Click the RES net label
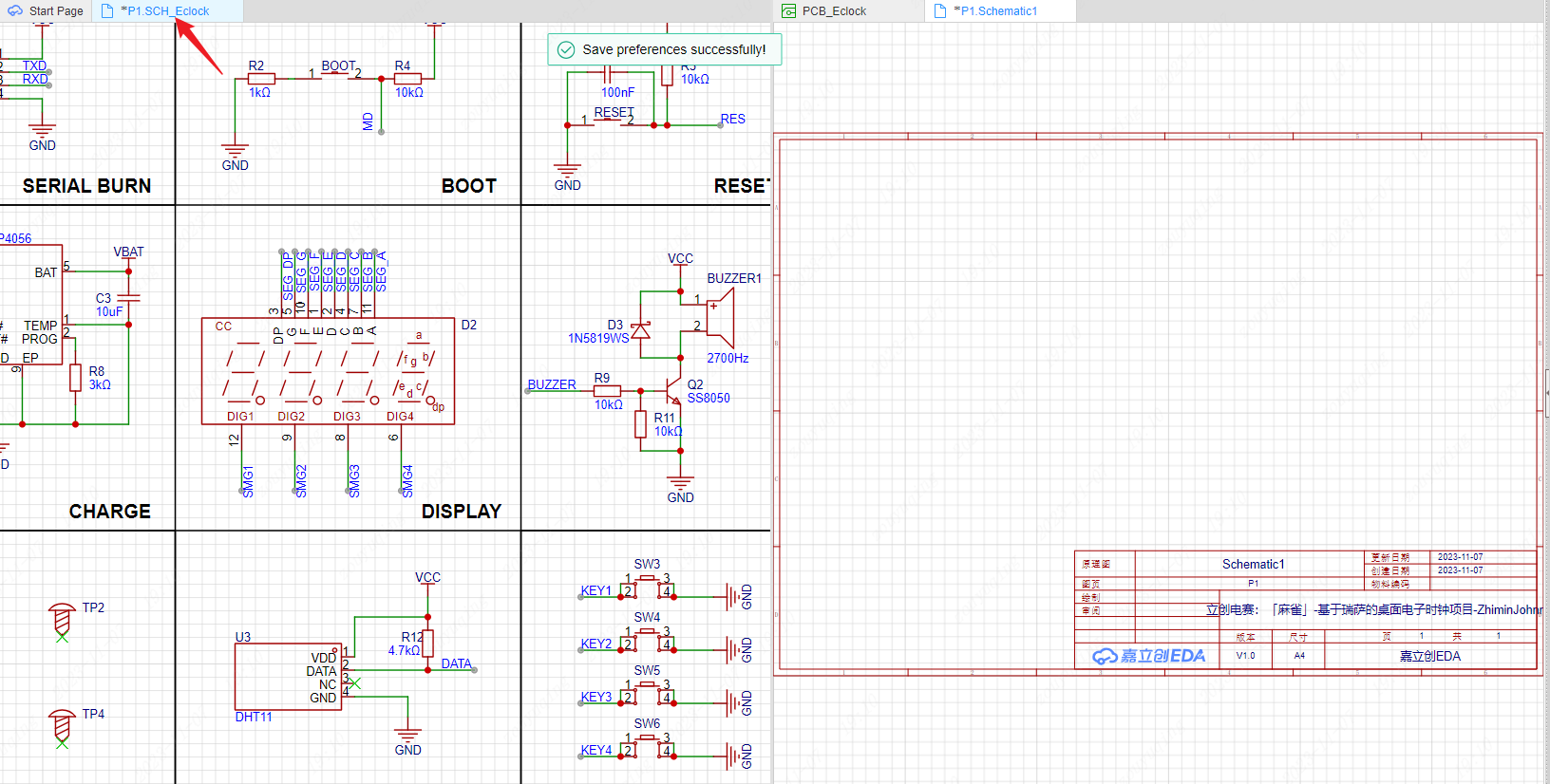 733,119
